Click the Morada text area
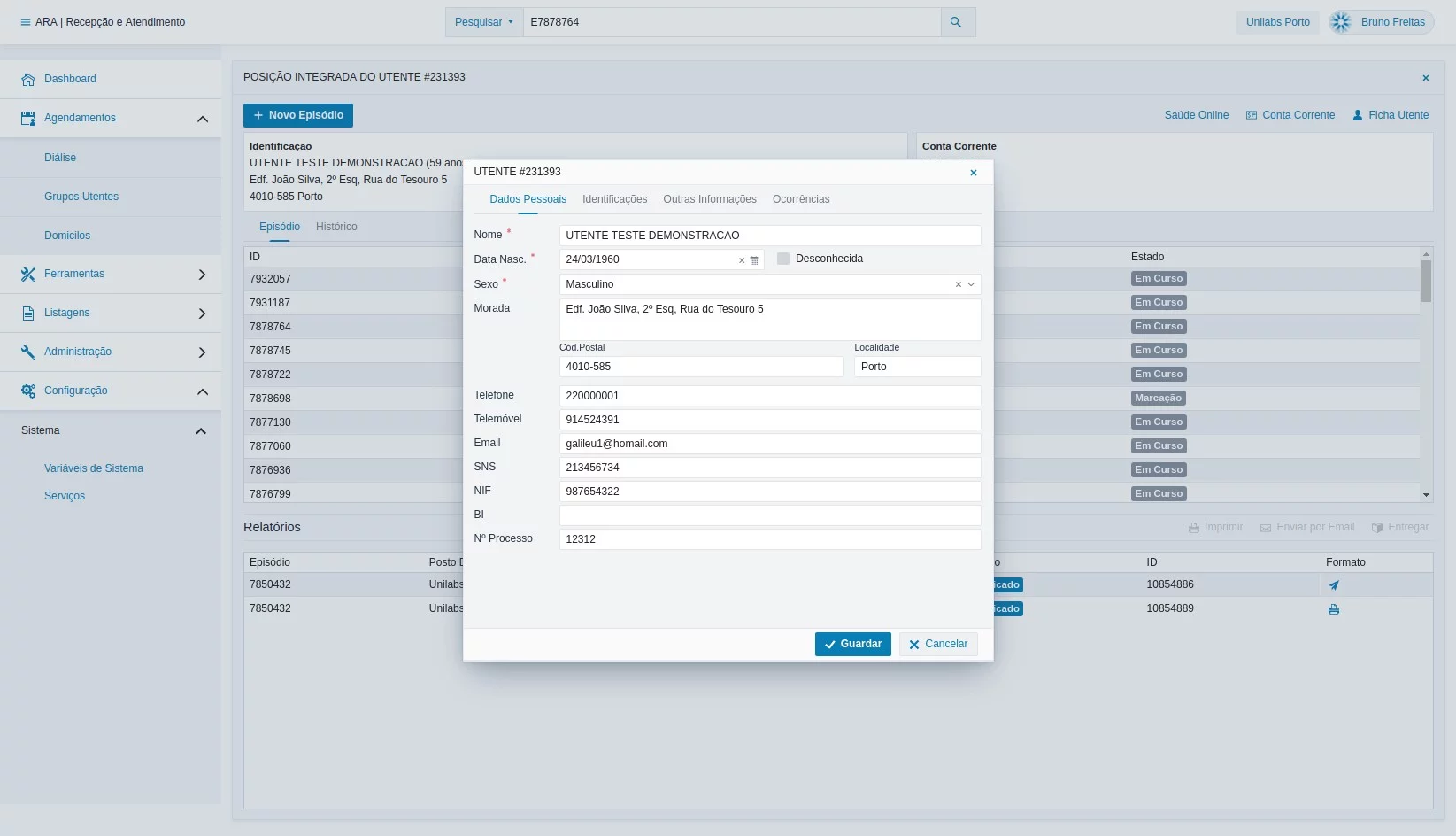The width and height of the screenshot is (1456, 836). [770, 320]
